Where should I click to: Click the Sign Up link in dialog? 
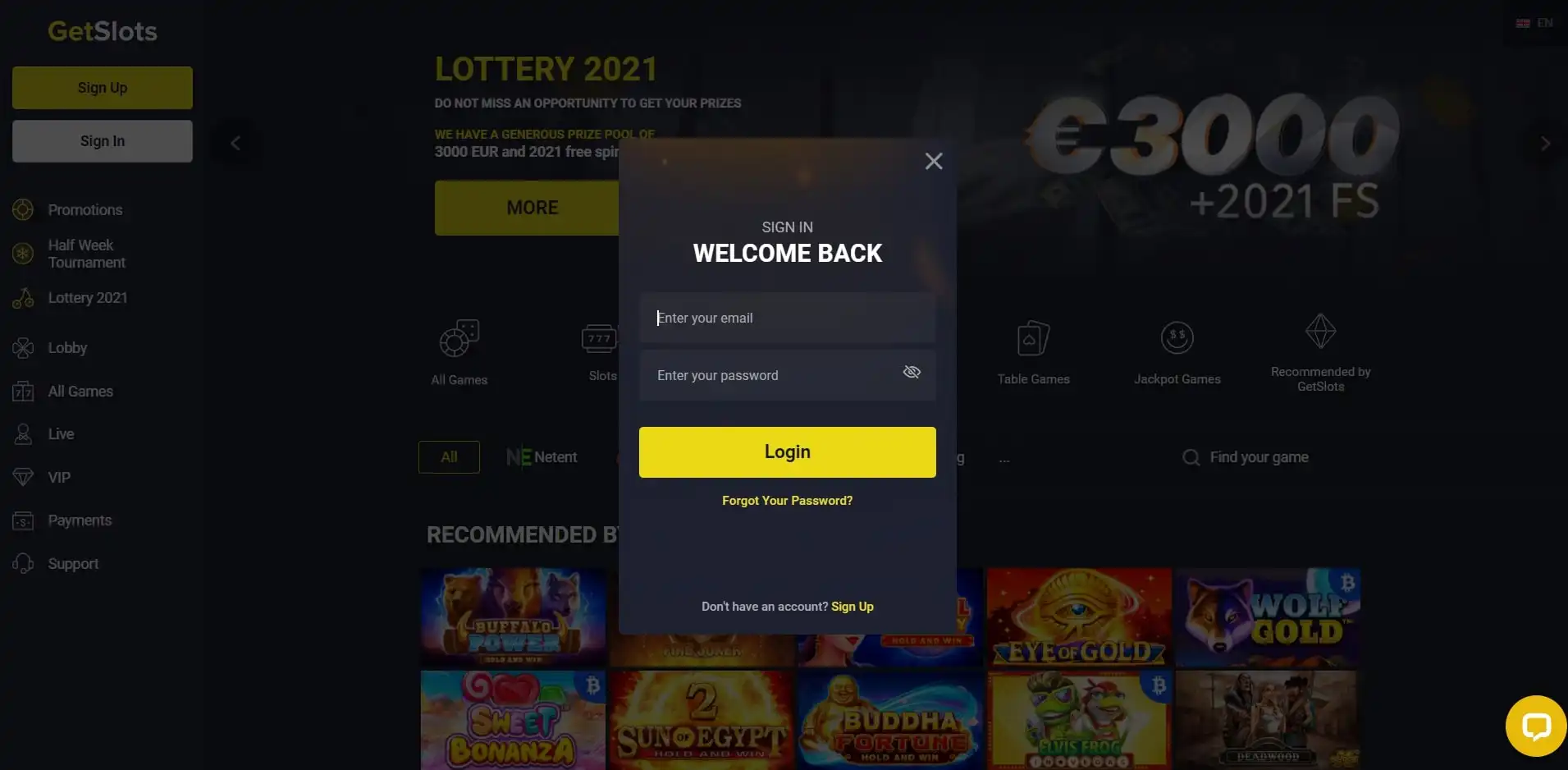[853, 607]
